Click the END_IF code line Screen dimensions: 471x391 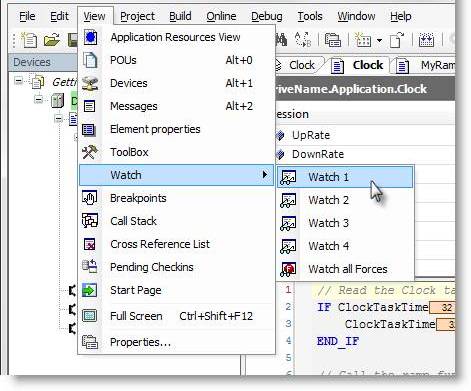[x=338, y=341]
